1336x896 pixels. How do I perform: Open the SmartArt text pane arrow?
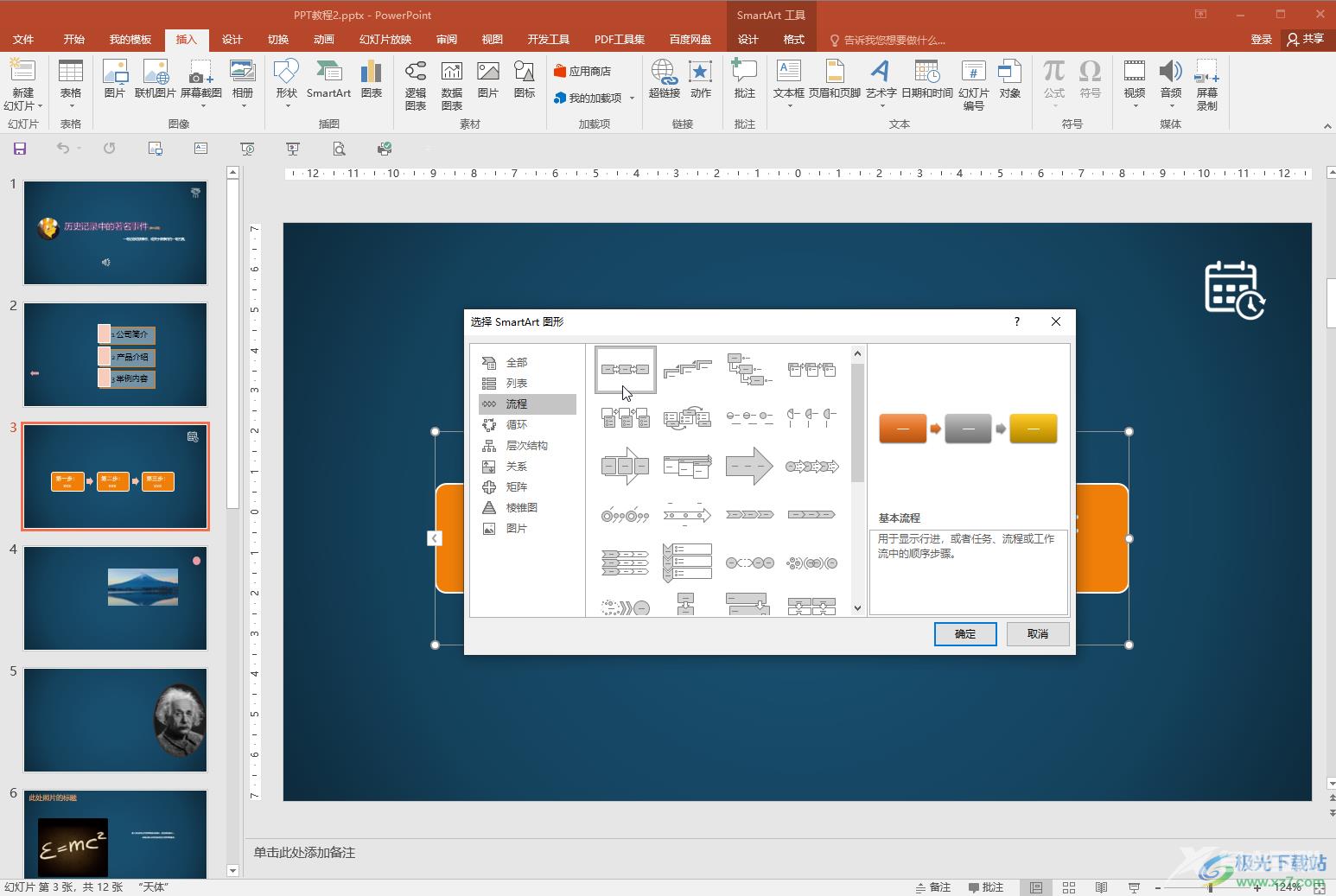click(x=435, y=538)
